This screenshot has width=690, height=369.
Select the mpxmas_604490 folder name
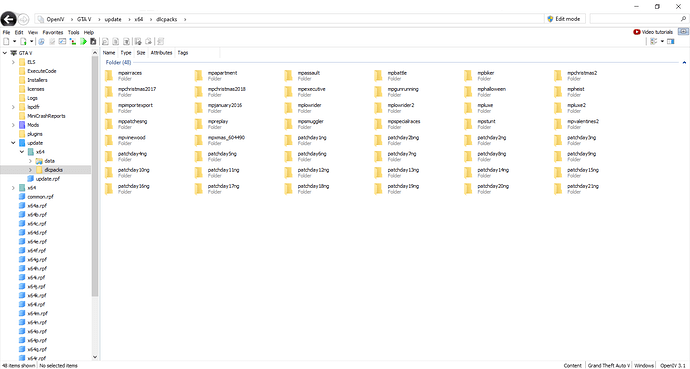(226, 138)
